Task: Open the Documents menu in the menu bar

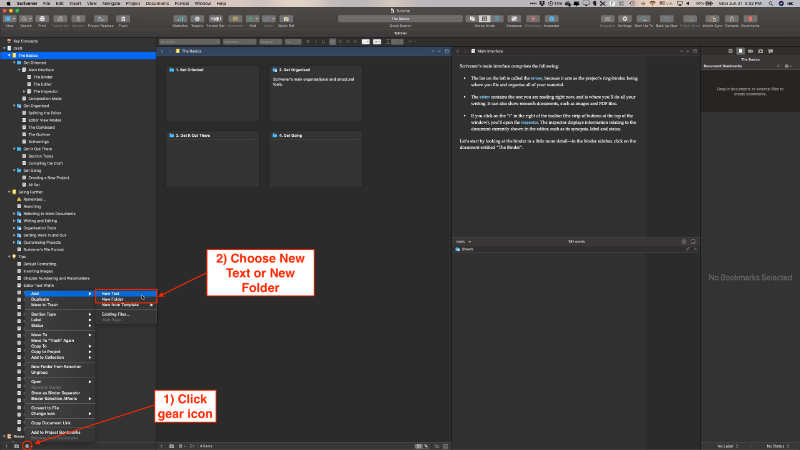Action: (157, 4)
